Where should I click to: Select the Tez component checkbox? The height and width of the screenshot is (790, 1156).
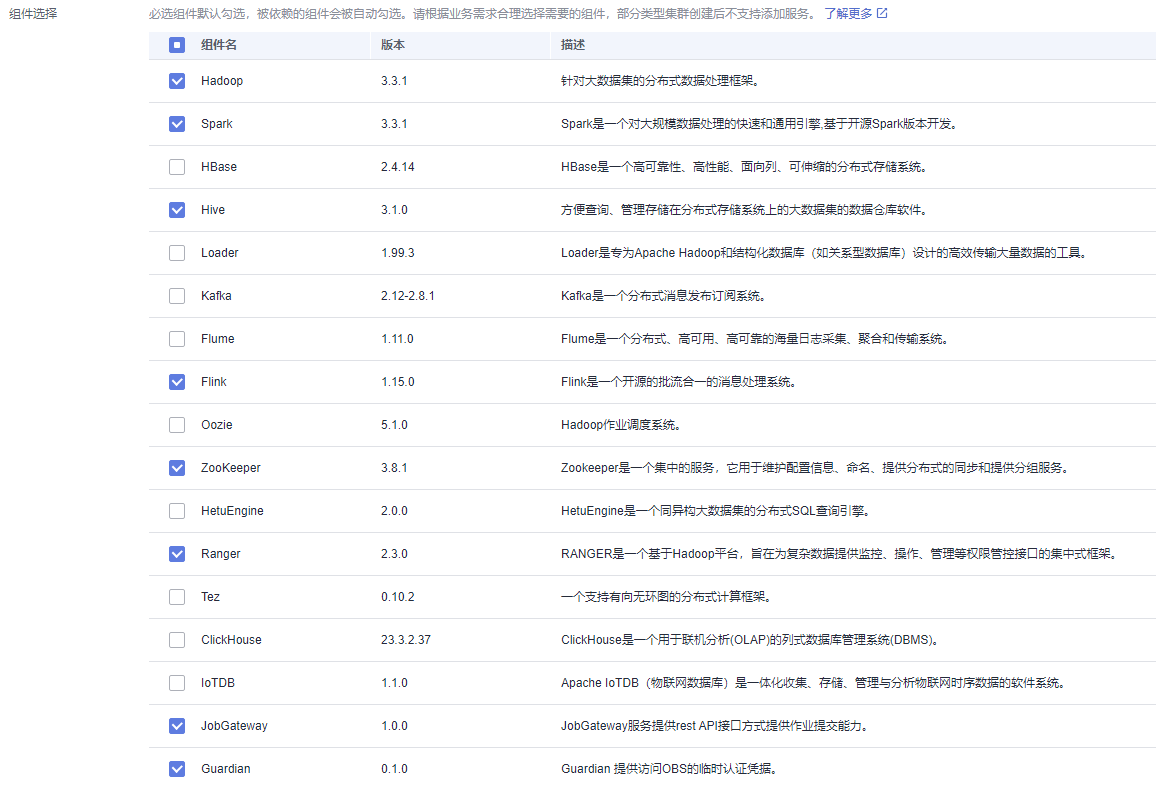pos(177,597)
